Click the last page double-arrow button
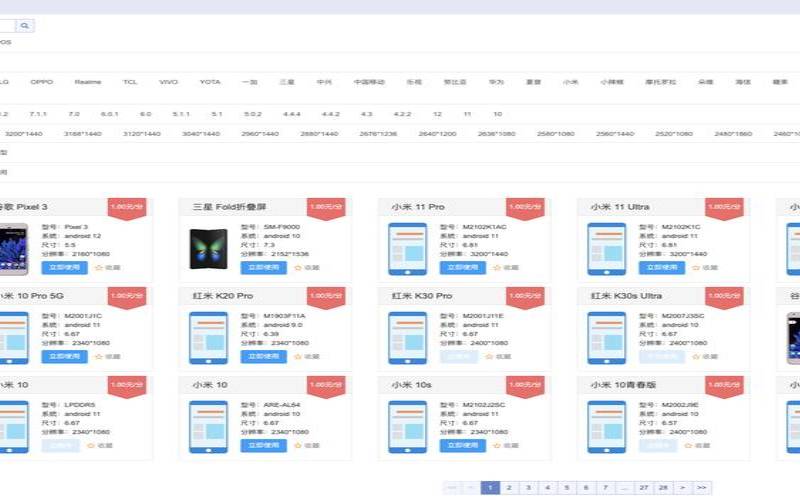Image resolution: width=800 pixels, height=500 pixels. coord(702,488)
